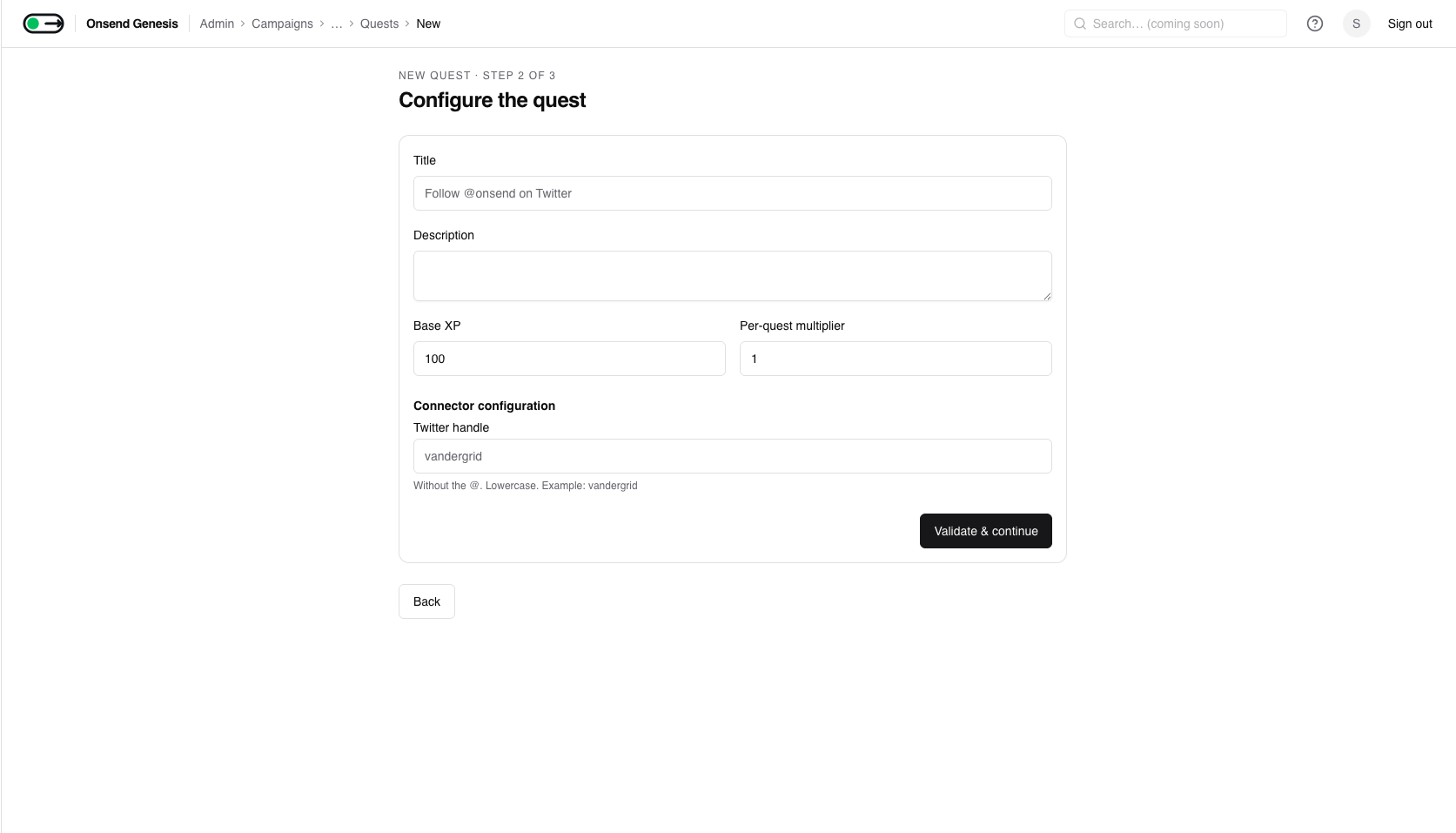Focus the Description text area
The image size is (1456, 833).
coord(732,276)
